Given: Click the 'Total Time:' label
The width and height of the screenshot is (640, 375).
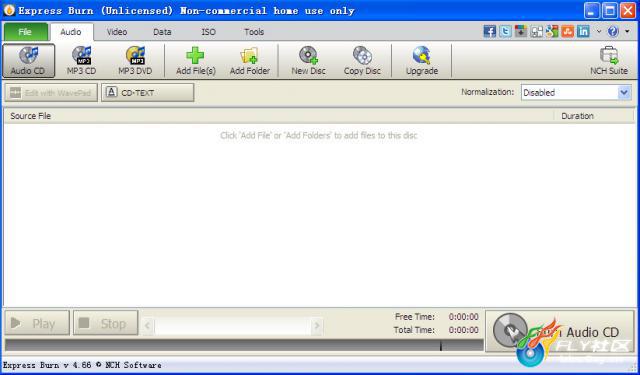Looking at the screenshot, I should (x=414, y=330).
